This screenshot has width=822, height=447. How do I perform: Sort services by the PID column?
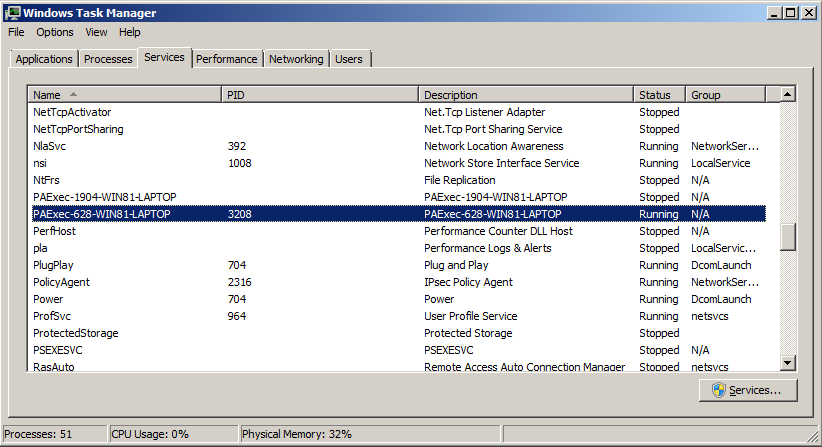click(320, 95)
